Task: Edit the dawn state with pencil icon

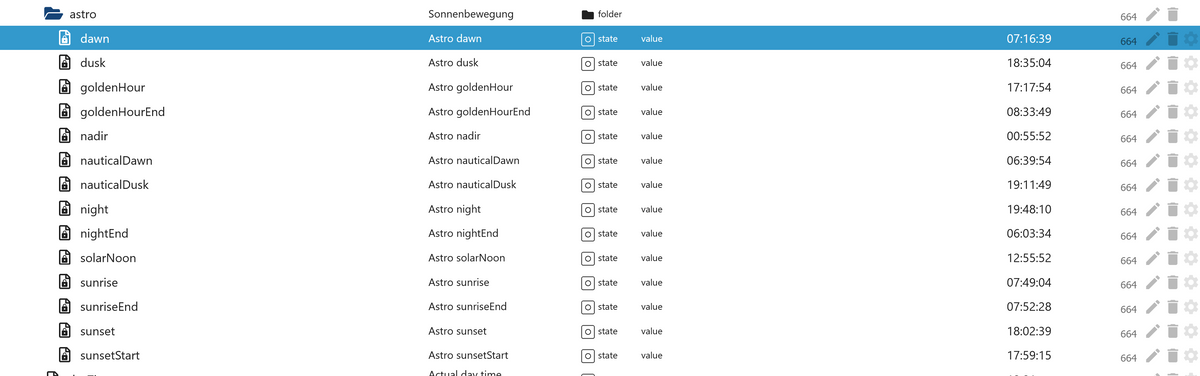Action: coord(1153,39)
